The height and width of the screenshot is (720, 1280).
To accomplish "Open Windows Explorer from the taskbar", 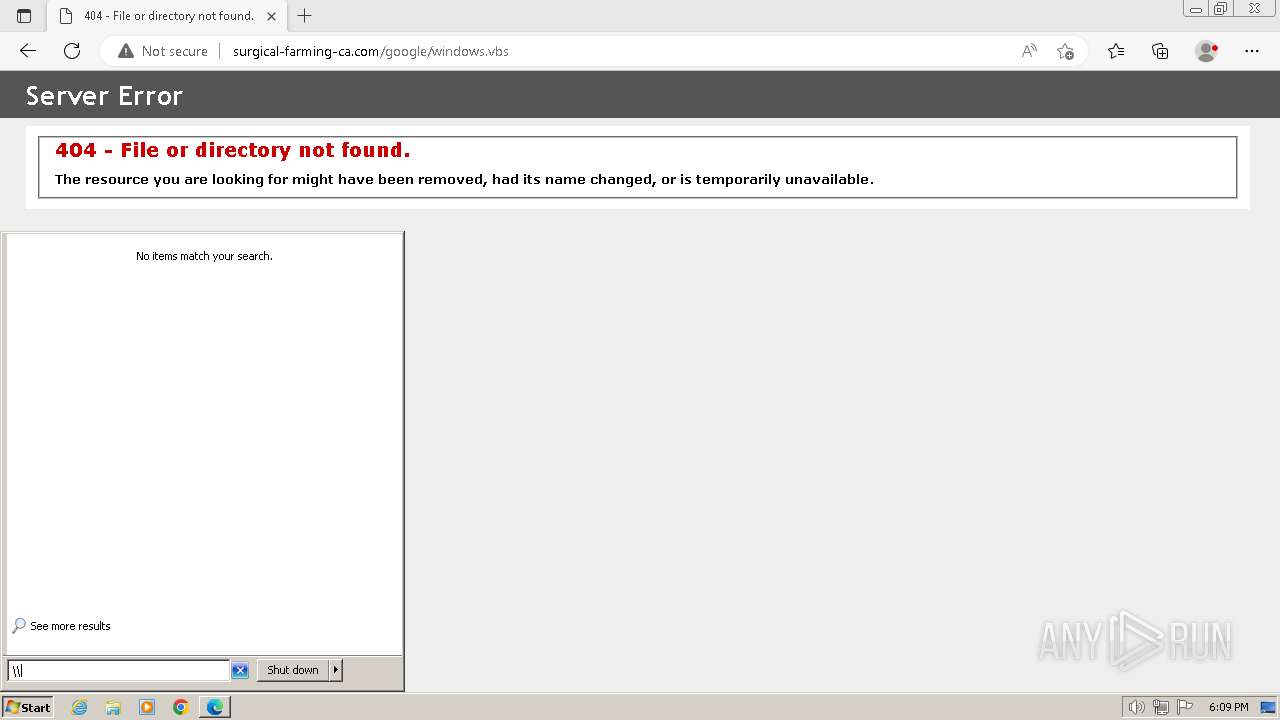I will [x=113, y=707].
